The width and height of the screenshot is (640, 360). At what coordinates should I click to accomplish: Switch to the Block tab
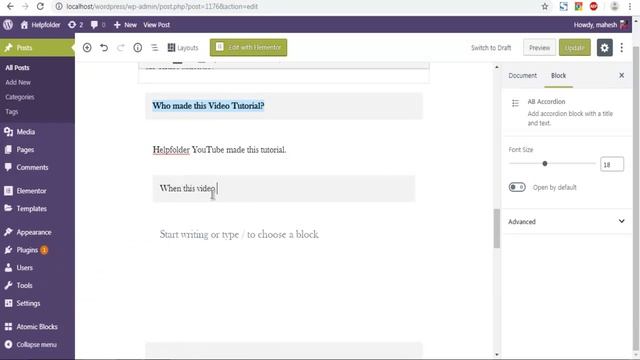(x=558, y=76)
